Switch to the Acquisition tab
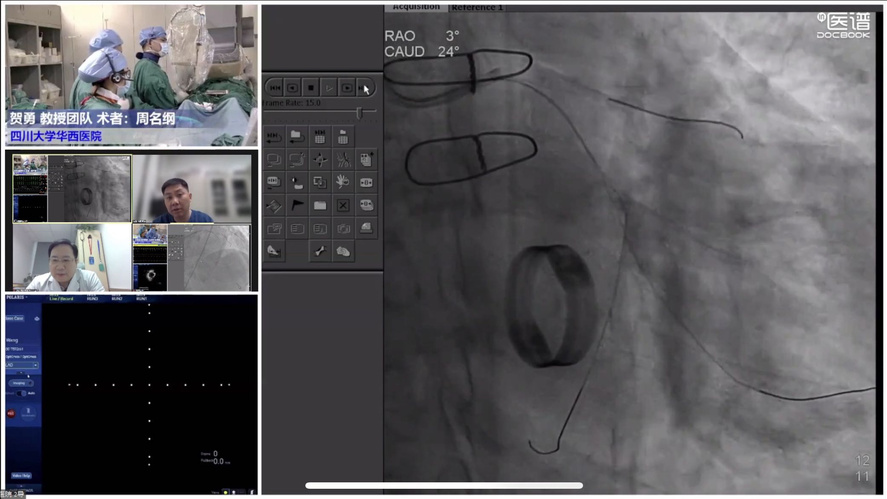Image resolution: width=887 pixels, height=499 pixels. point(416,6)
